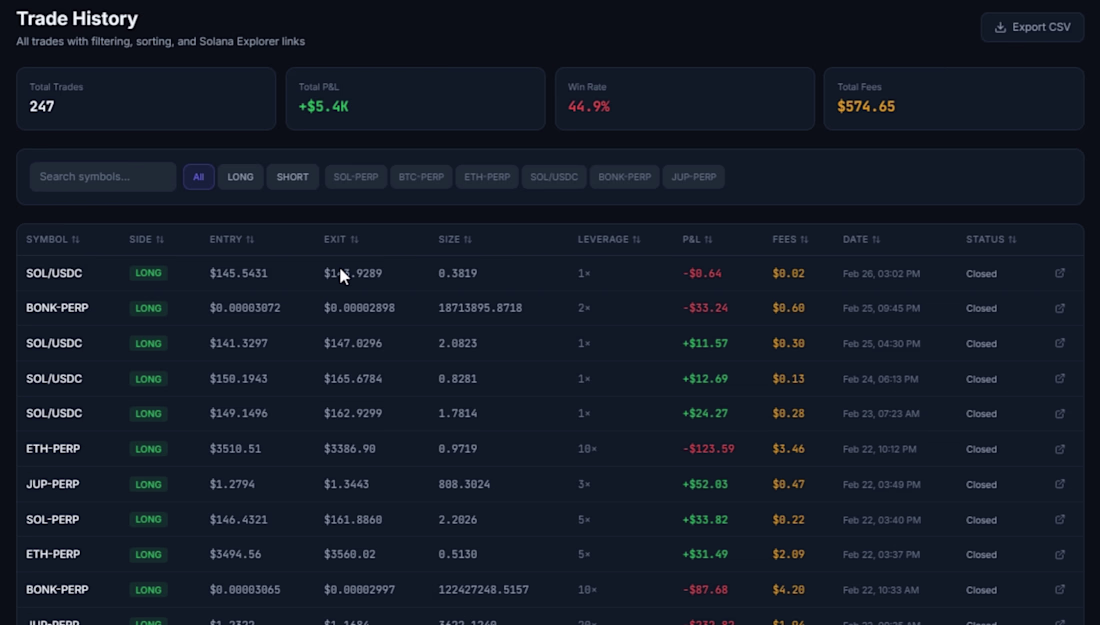Screen dimensions: 1100x625
Task: Click the Trade History heading
Action: 77,18
